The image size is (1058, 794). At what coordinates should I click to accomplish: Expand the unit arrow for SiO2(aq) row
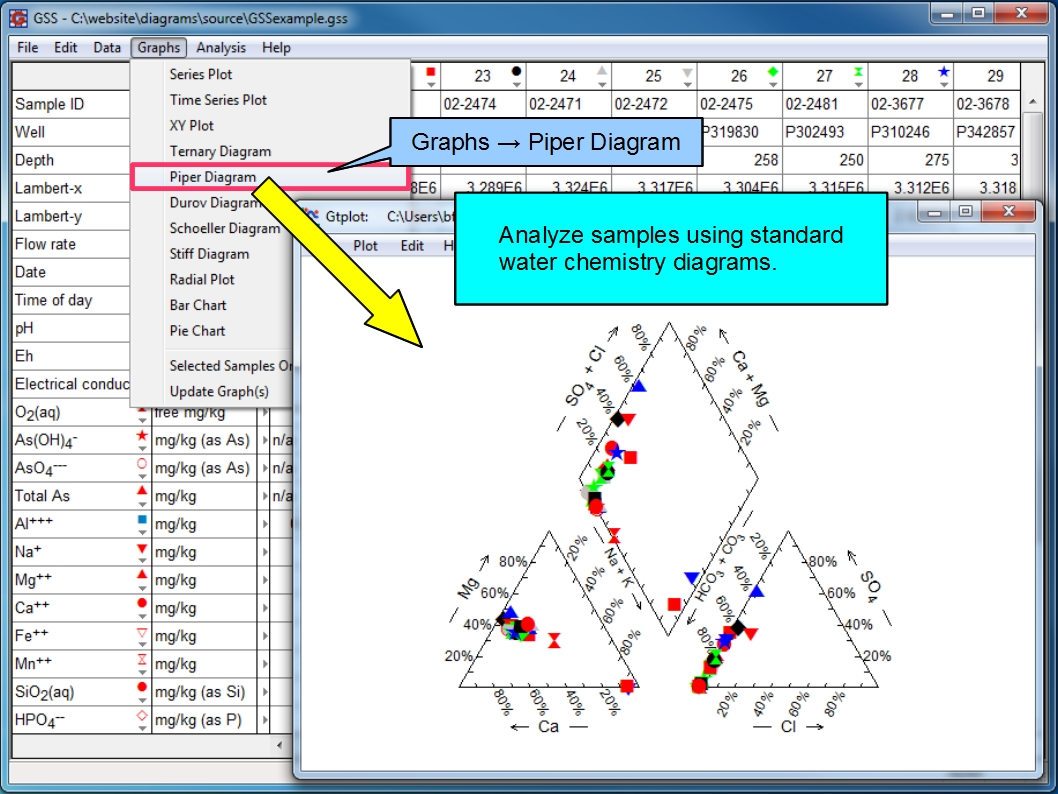(264, 692)
